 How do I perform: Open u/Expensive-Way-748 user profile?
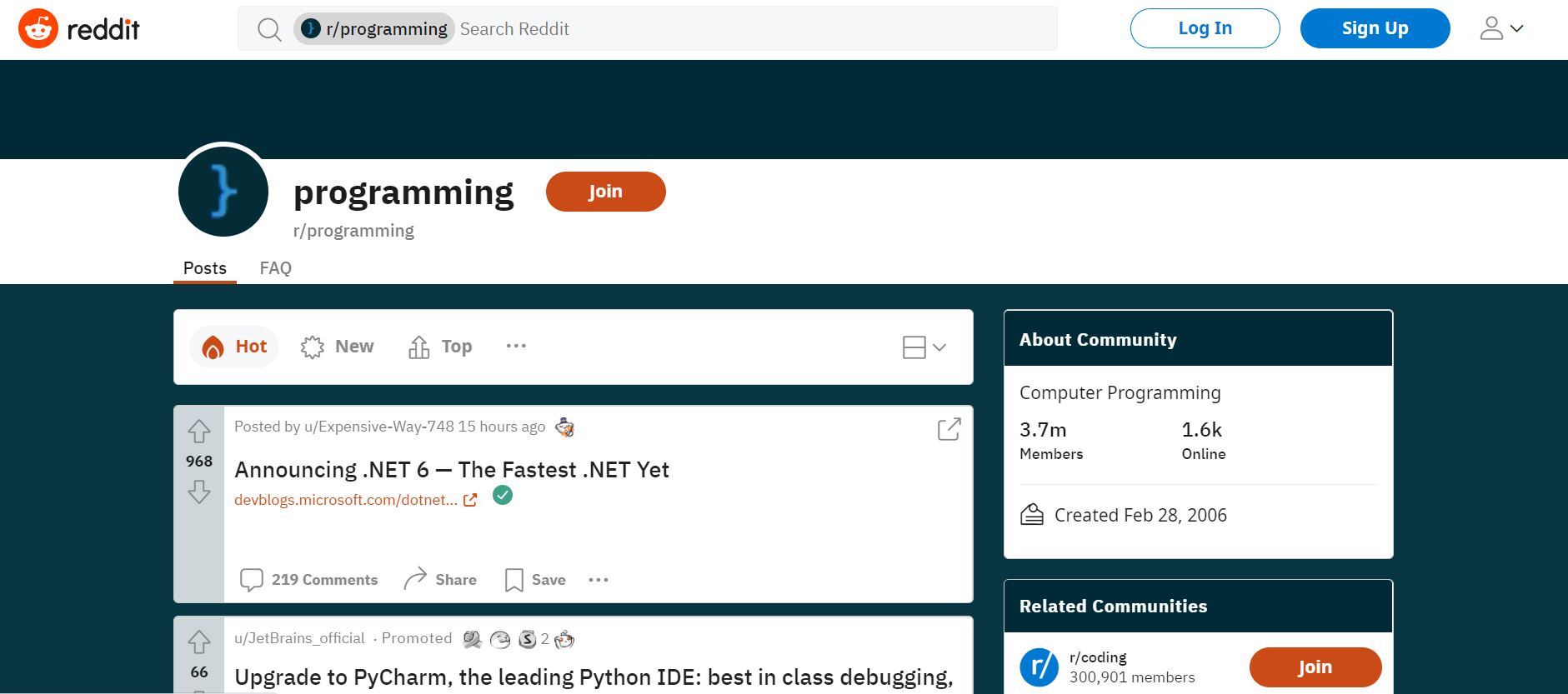click(379, 427)
